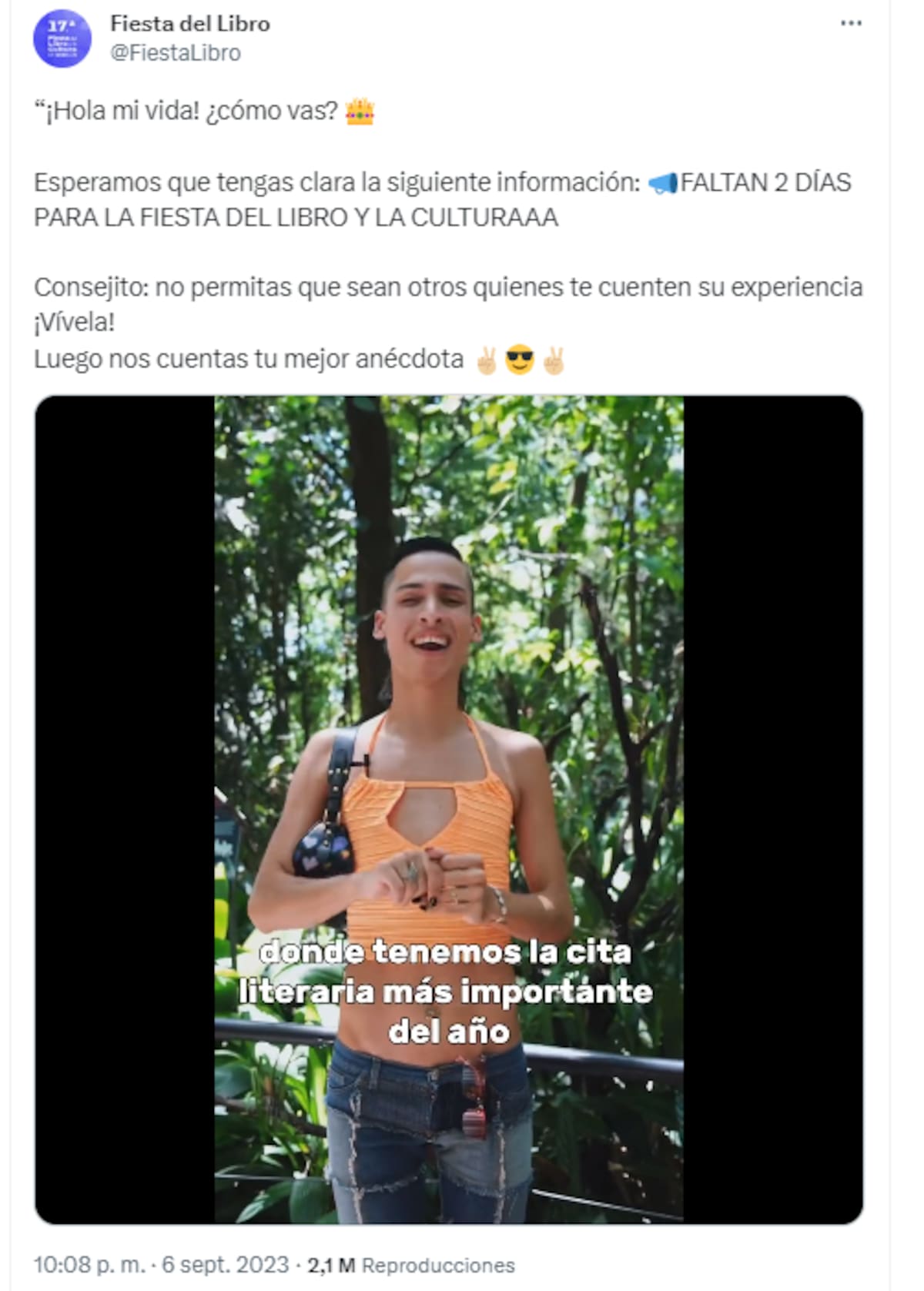
Task: Open the Fiesta del Libro profile avatar
Action: pyautogui.click(x=62, y=38)
